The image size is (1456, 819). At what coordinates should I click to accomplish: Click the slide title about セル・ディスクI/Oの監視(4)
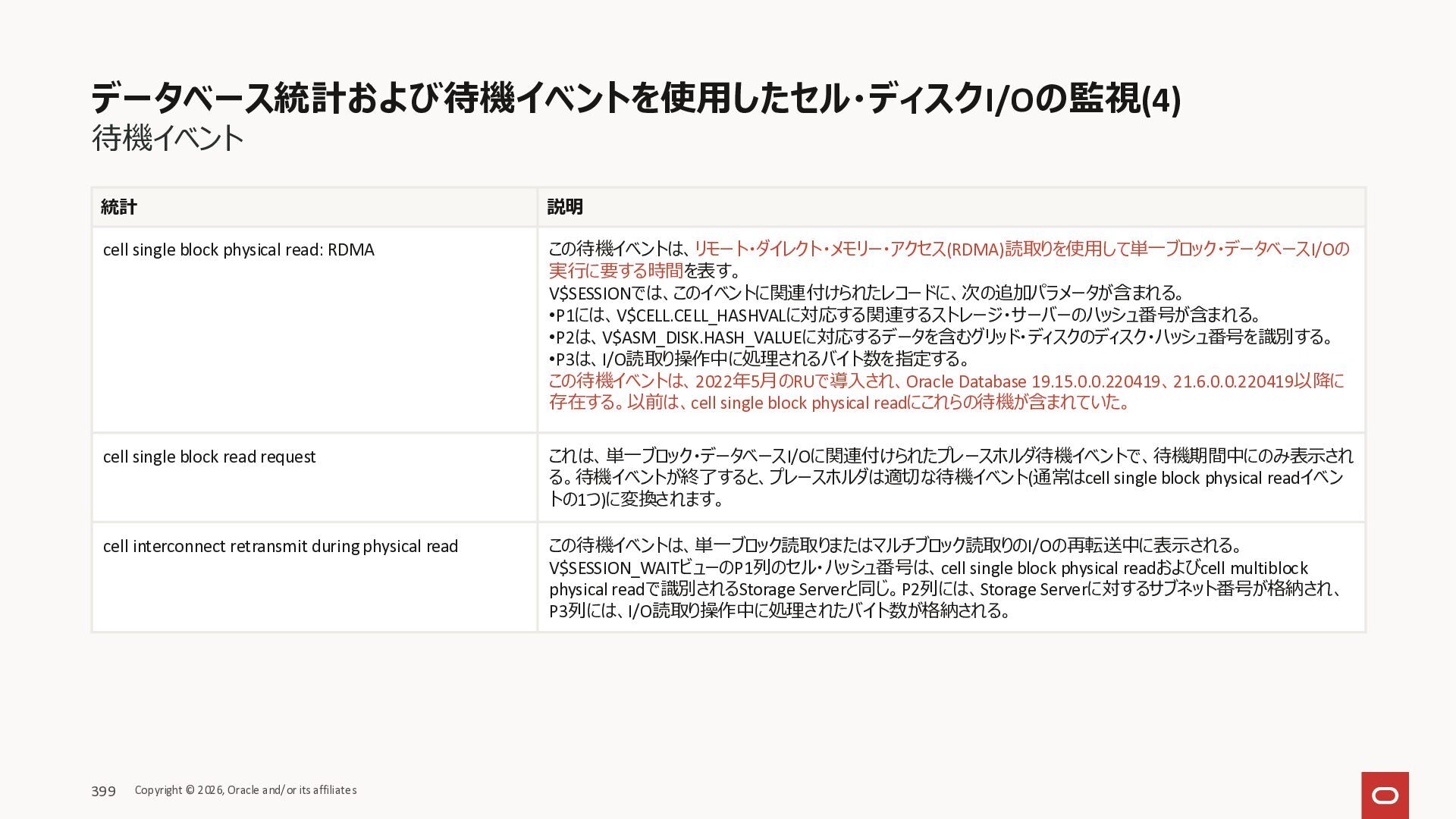(x=635, y=99)
